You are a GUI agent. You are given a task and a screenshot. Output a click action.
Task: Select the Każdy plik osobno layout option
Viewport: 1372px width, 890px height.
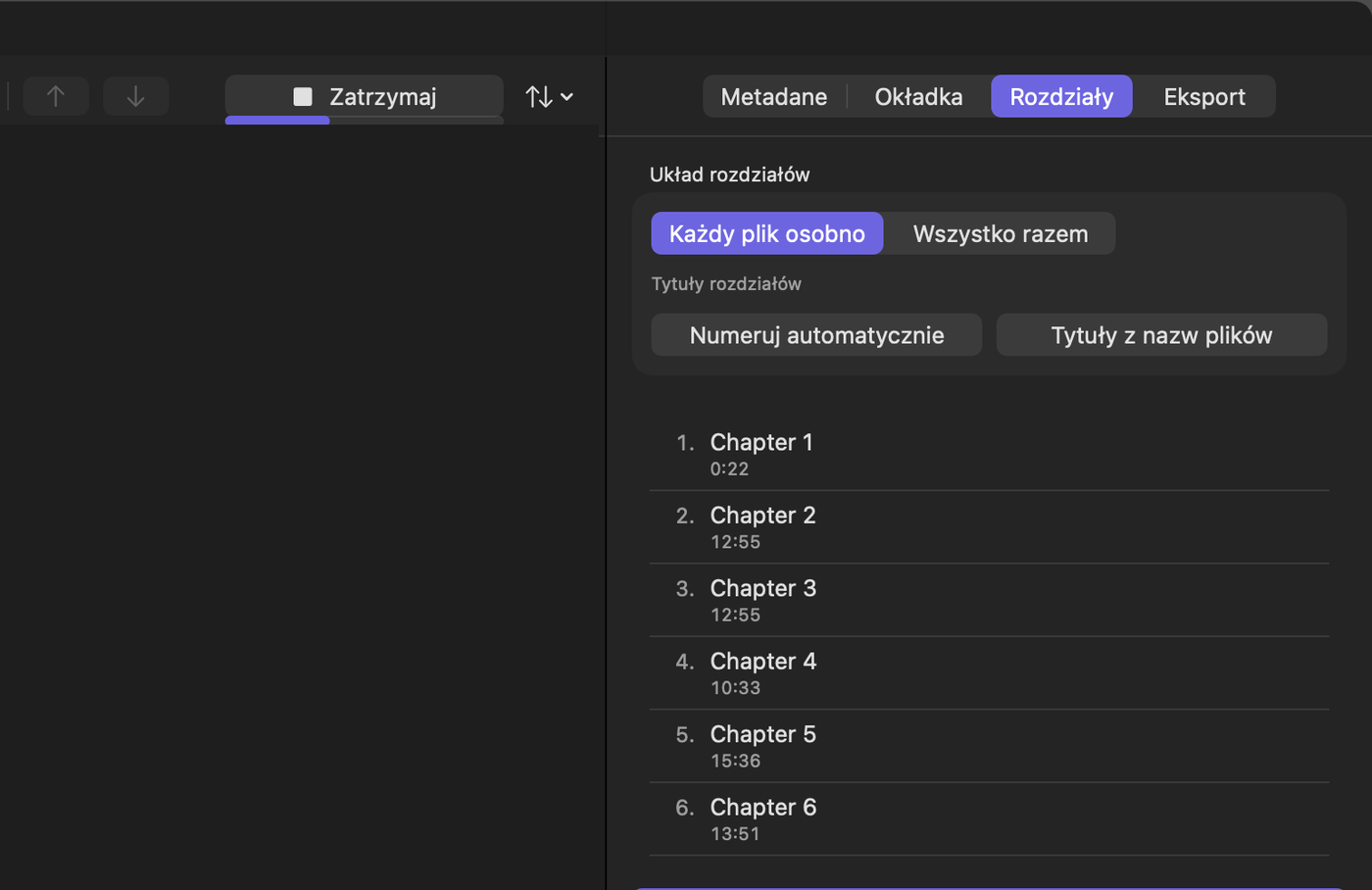point(767,233)
